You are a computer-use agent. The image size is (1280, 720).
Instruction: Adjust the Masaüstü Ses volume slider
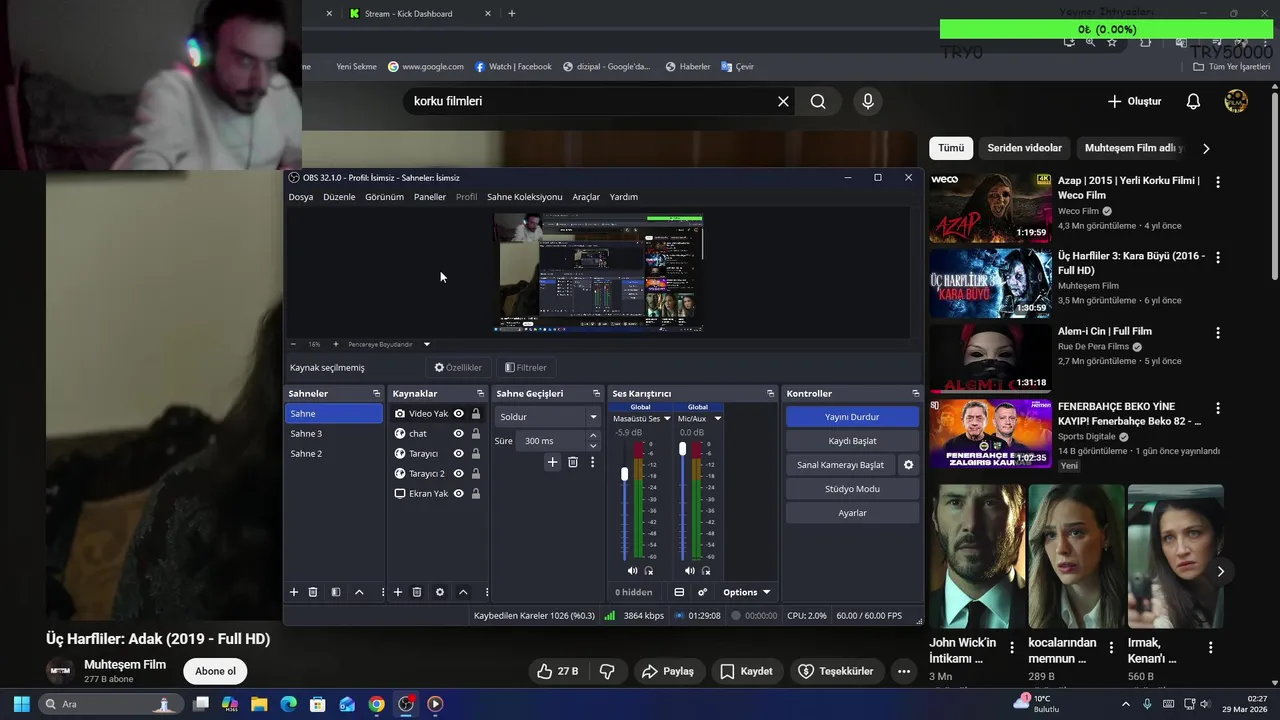(x=625, y=474)
